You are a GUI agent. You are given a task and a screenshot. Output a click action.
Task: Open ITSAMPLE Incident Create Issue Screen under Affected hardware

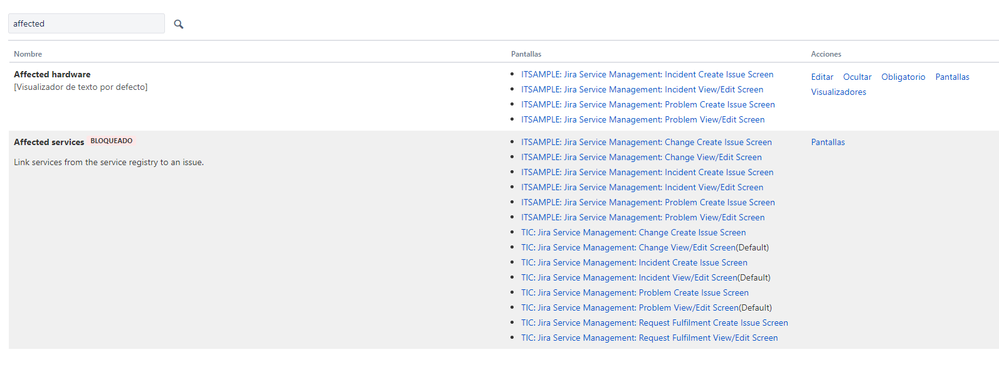647,75
